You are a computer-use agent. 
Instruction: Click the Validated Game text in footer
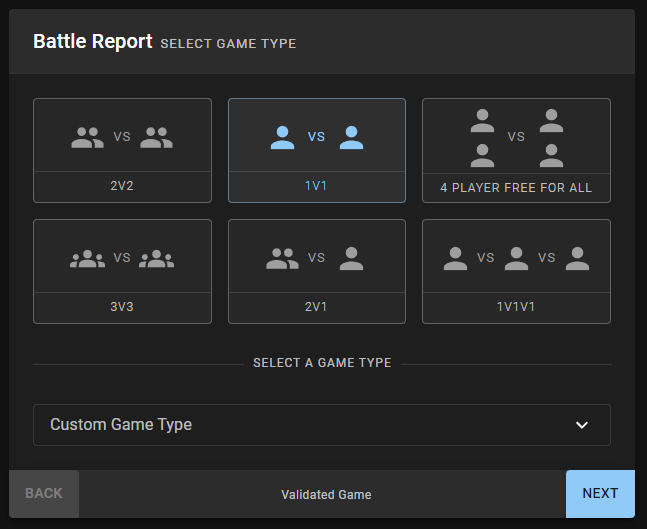[x=326, y=495]
